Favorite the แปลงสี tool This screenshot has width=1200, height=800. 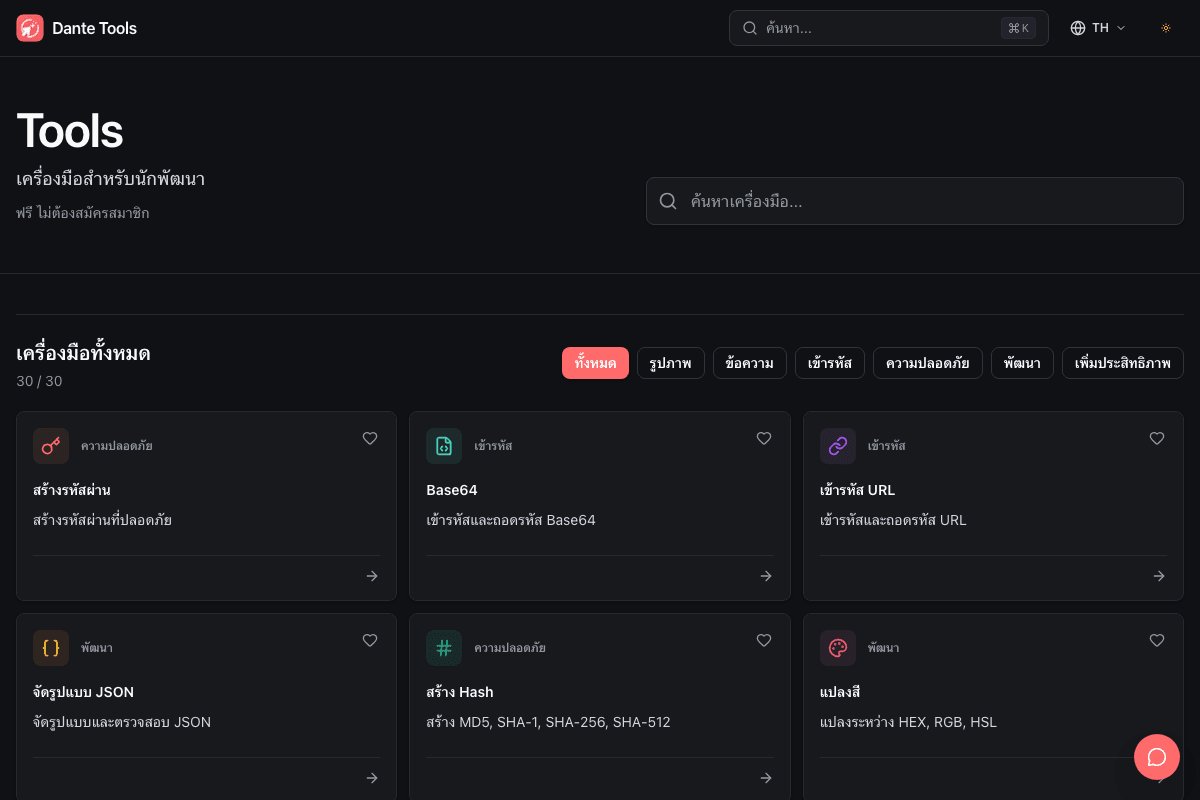point(1157,640)
